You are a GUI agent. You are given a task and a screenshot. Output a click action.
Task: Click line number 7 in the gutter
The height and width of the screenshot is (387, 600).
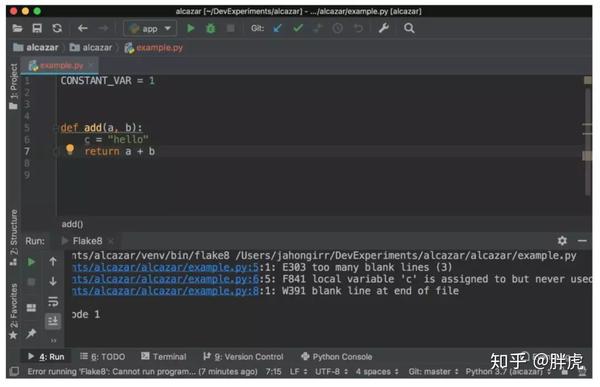pos(27,152)
